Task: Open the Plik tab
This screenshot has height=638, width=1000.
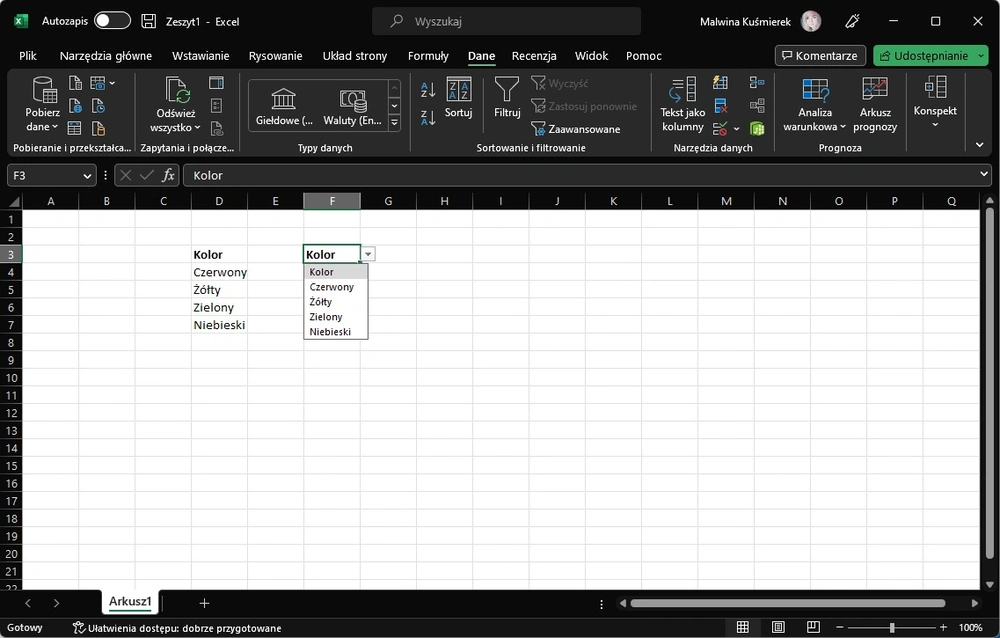Action: point(28,56)
